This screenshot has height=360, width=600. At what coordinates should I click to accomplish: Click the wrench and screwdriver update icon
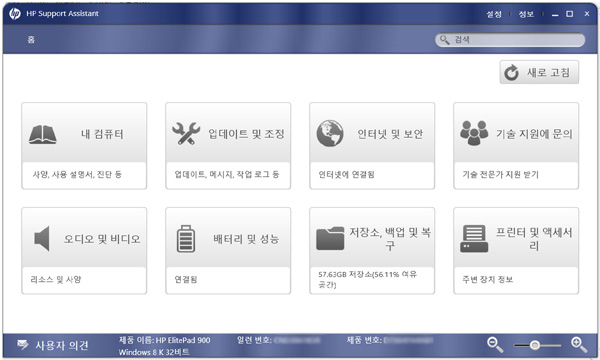186,134
